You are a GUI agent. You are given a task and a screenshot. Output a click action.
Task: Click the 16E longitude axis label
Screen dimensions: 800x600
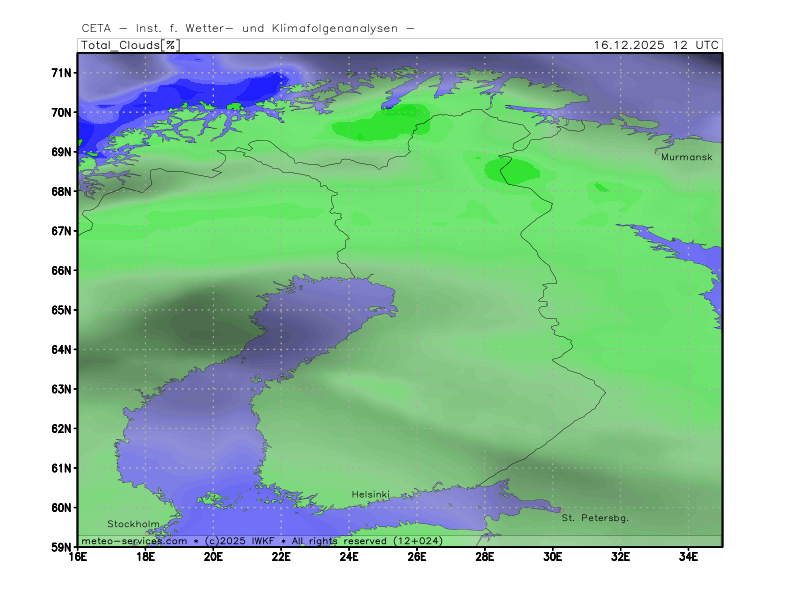[78, 557]
